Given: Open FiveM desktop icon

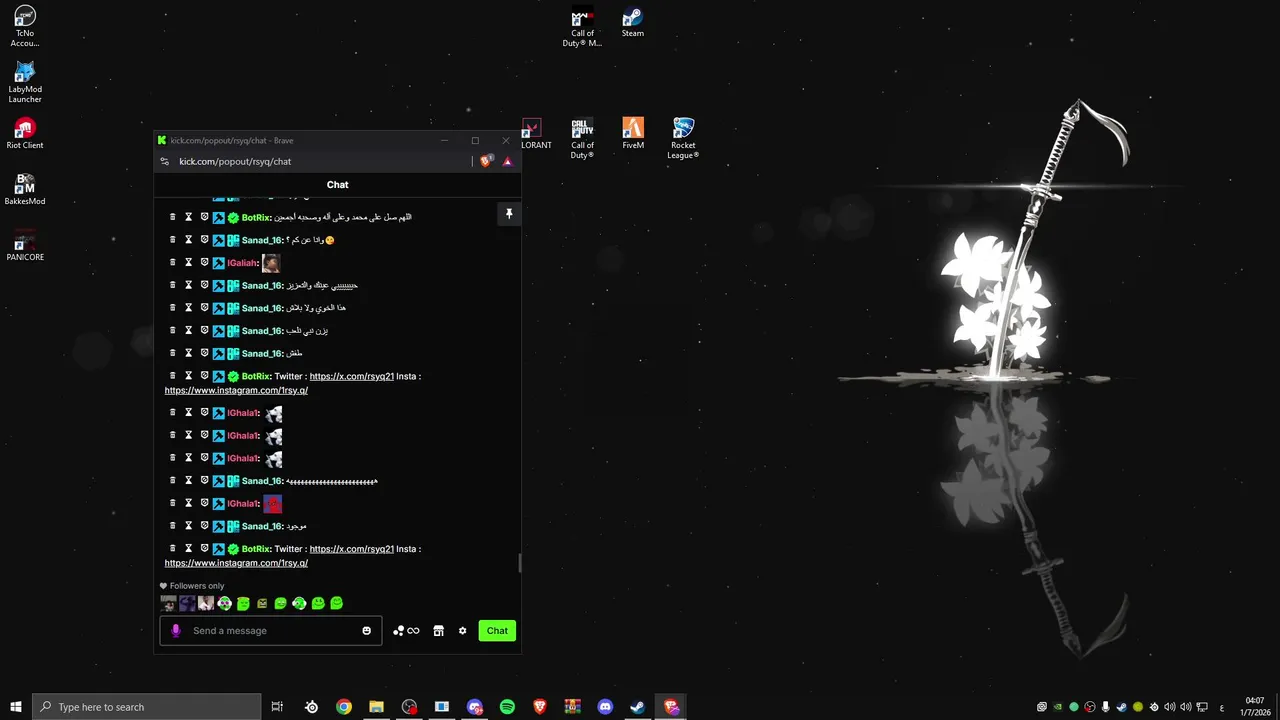Looking at the screenshot, I should click(633, 134).
